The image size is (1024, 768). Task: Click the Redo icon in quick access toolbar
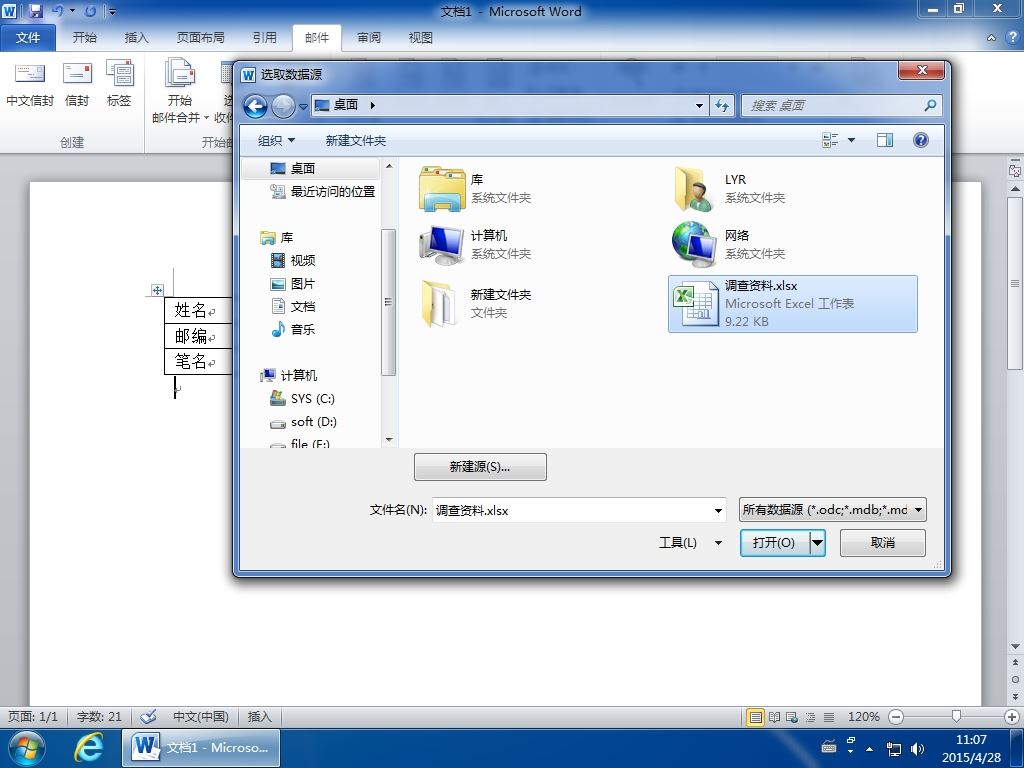tap(91, 11)
